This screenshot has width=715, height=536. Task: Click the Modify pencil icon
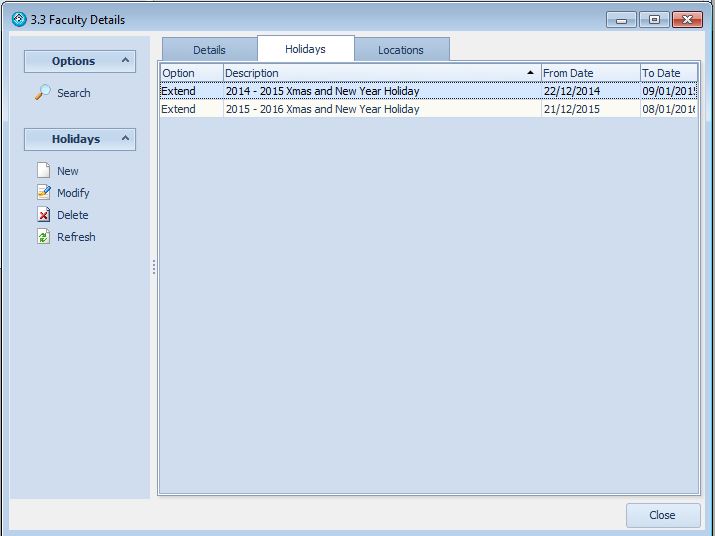[x=43, y=193]
